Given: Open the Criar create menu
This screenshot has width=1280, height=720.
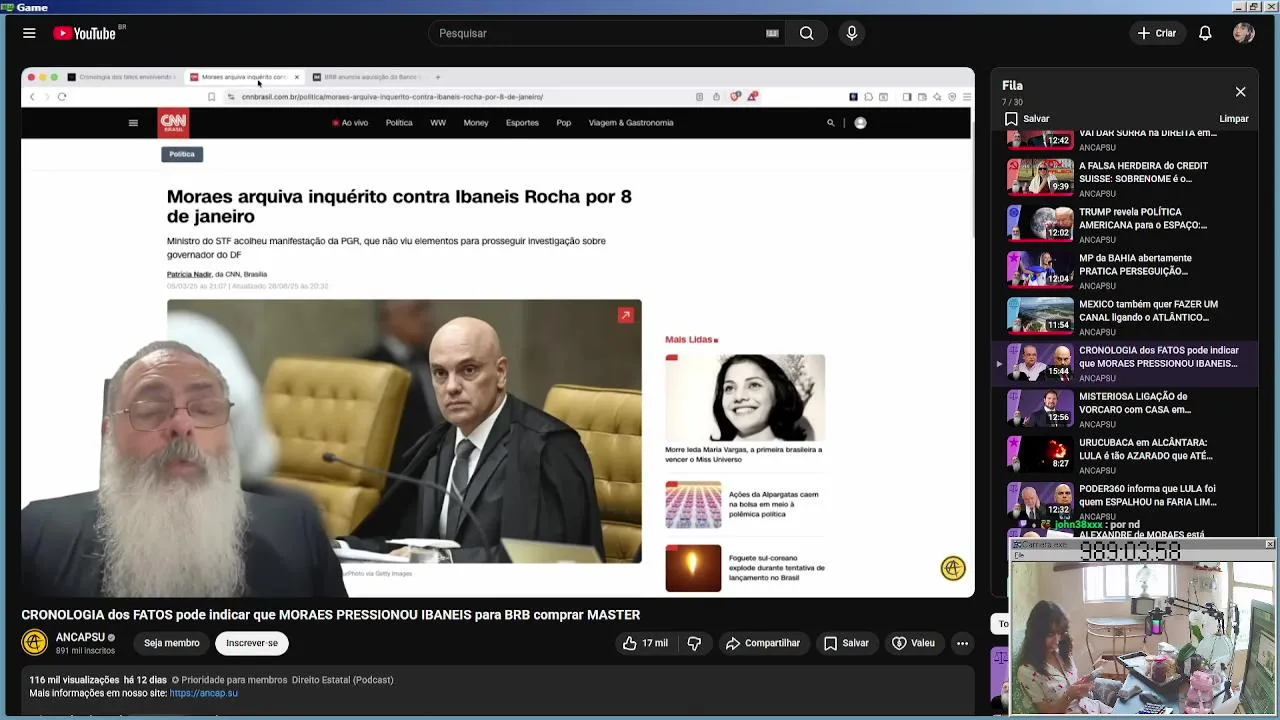Looking at the screenshot, I should click(1157, 33).
